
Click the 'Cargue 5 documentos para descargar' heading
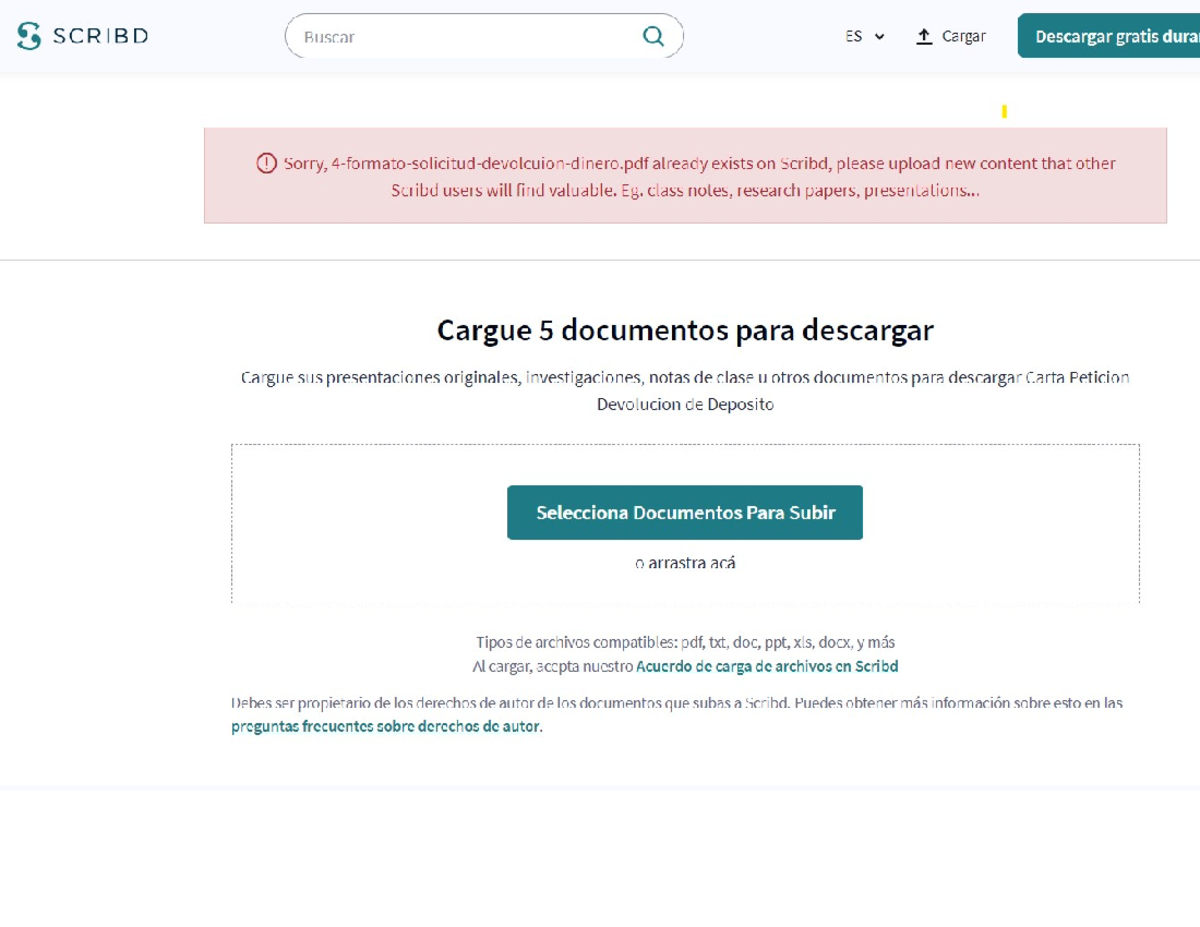(x=685, y=330)
